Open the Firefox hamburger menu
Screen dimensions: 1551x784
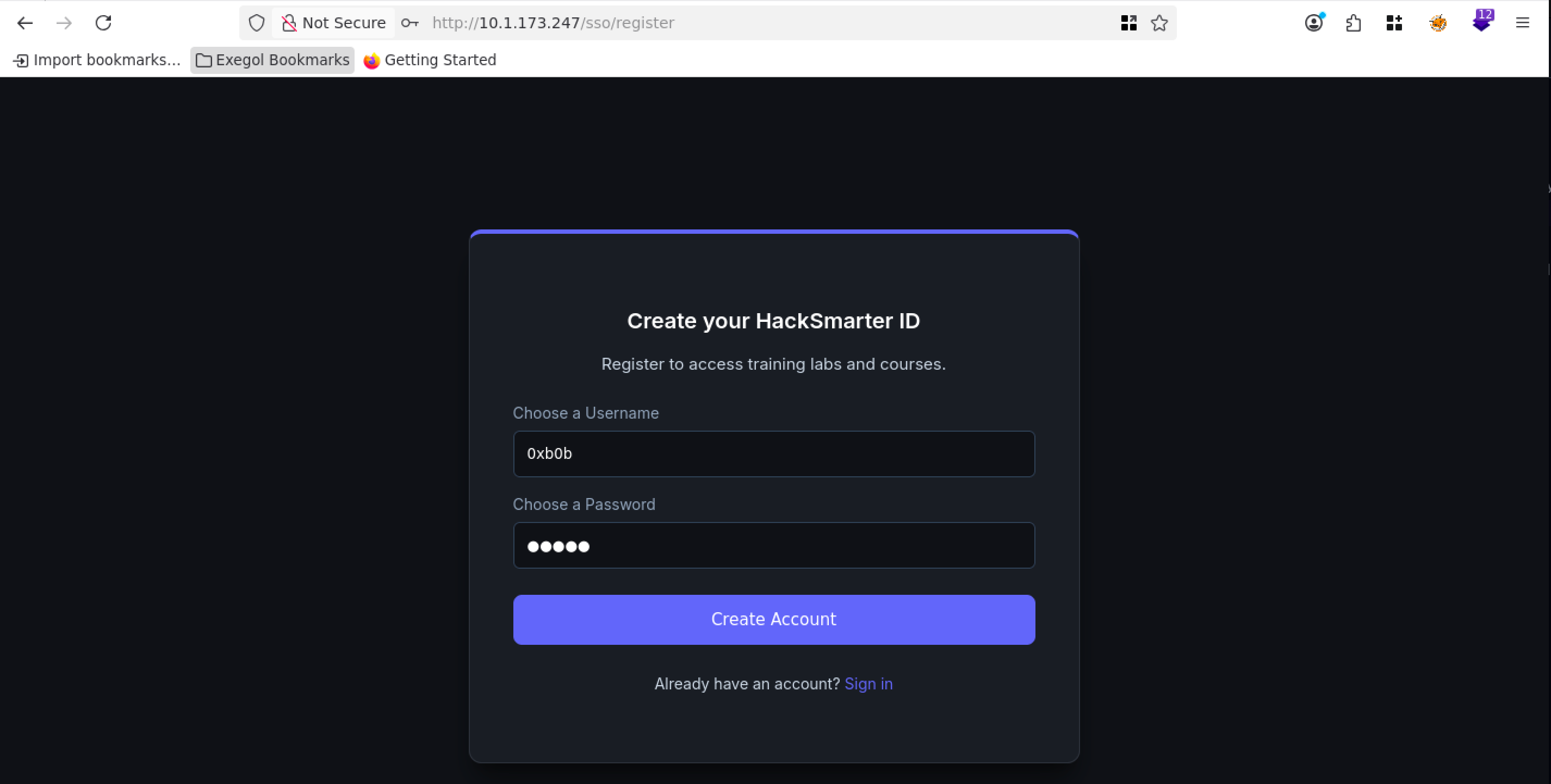click(1522, 23)
